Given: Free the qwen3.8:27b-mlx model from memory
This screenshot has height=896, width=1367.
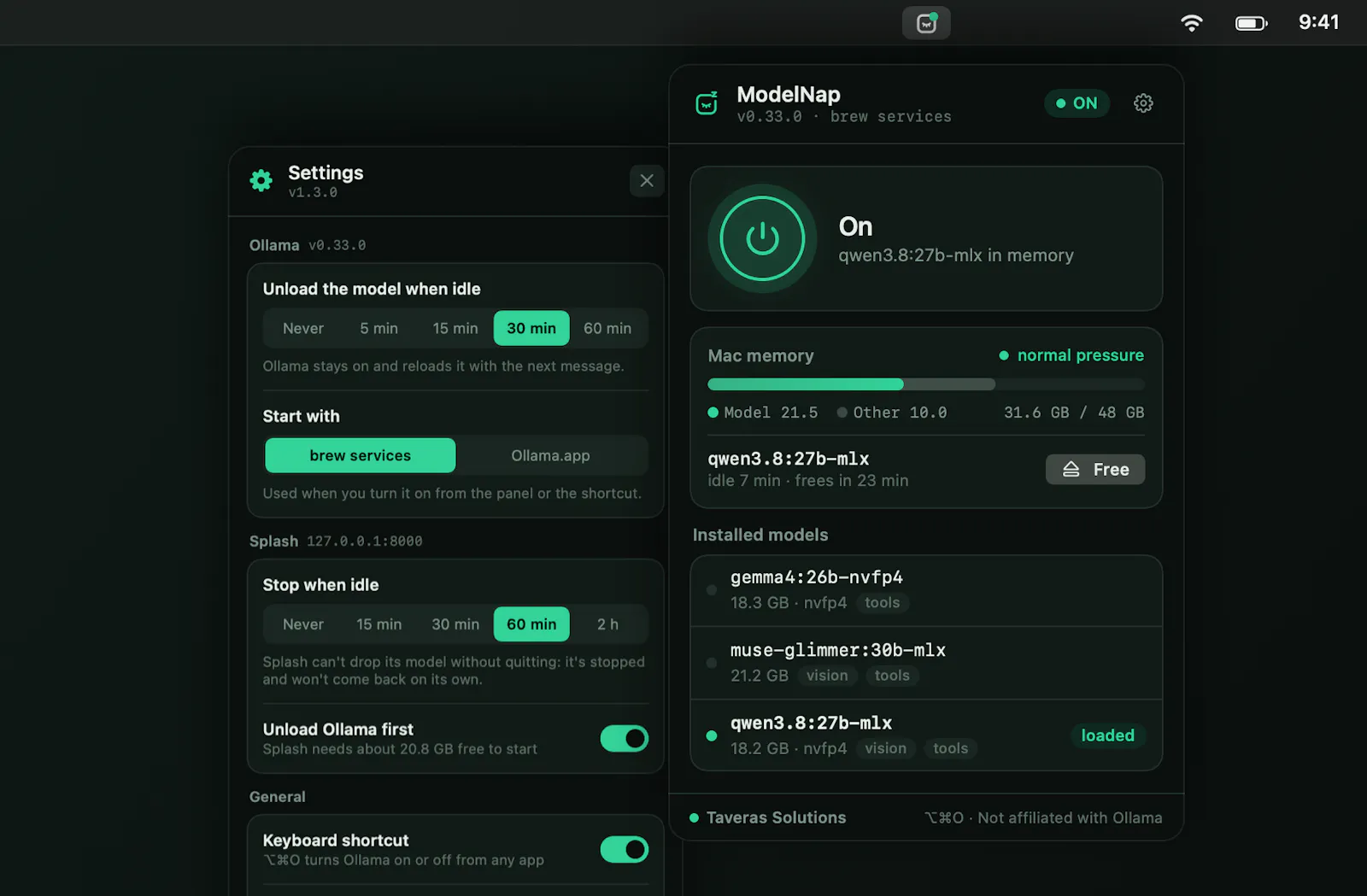Looking at the screenshot, I should (1095, 470).
